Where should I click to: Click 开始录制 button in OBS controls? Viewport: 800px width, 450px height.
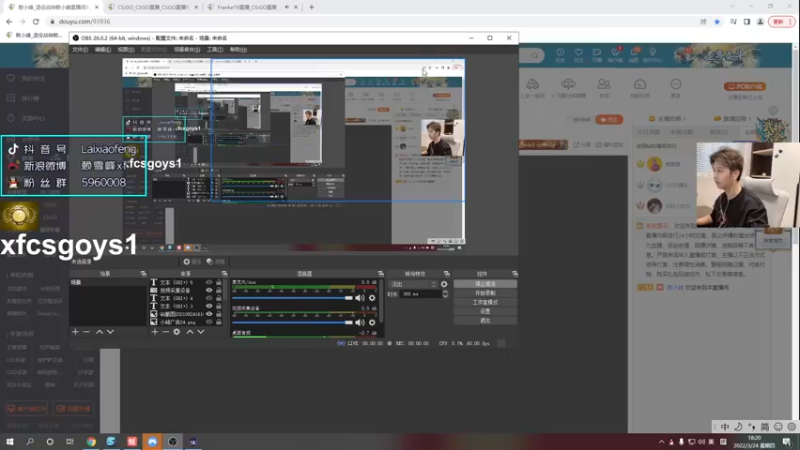tap(485, 293)
